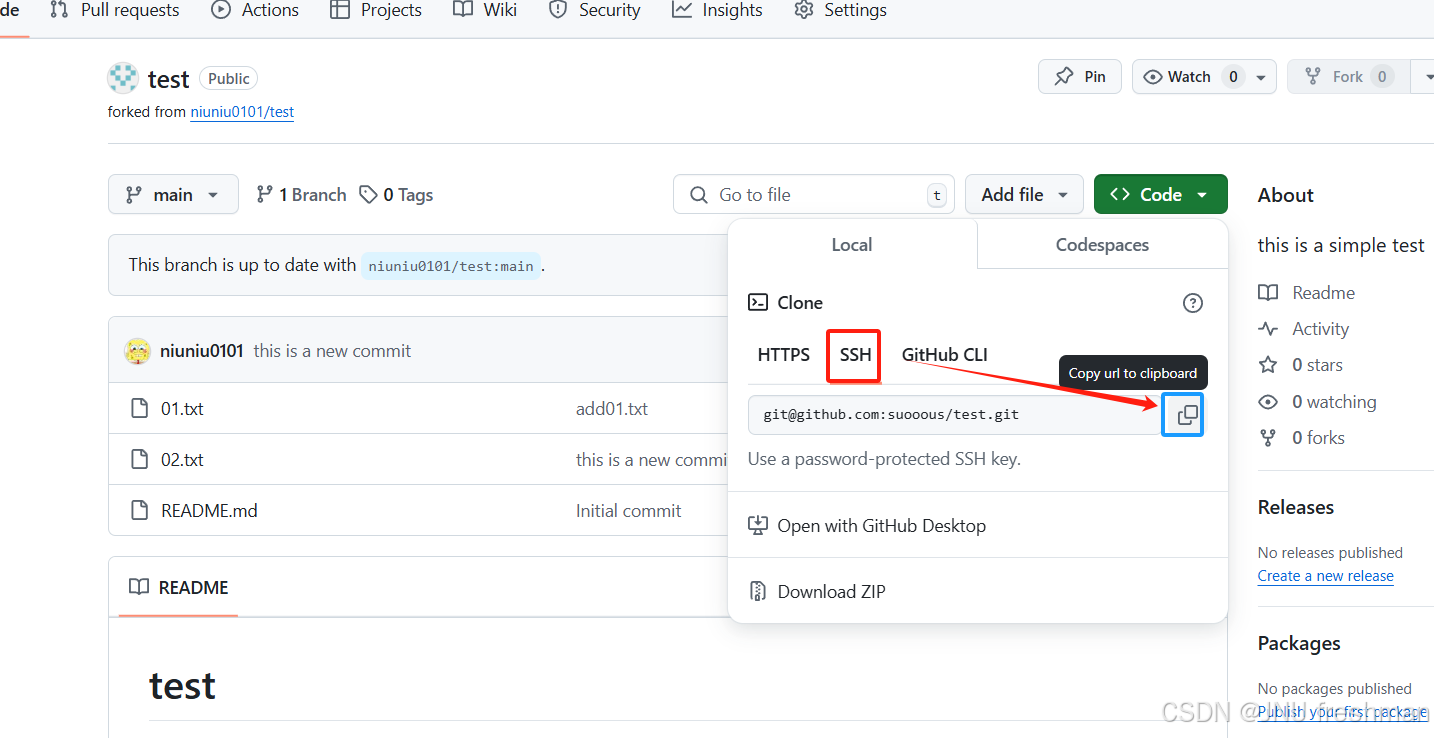Viewport: 1434px width, 738px height.
Task: Click the fork icon beside 0 forks
Action: pyautogui.click(x=1268, y=438)
